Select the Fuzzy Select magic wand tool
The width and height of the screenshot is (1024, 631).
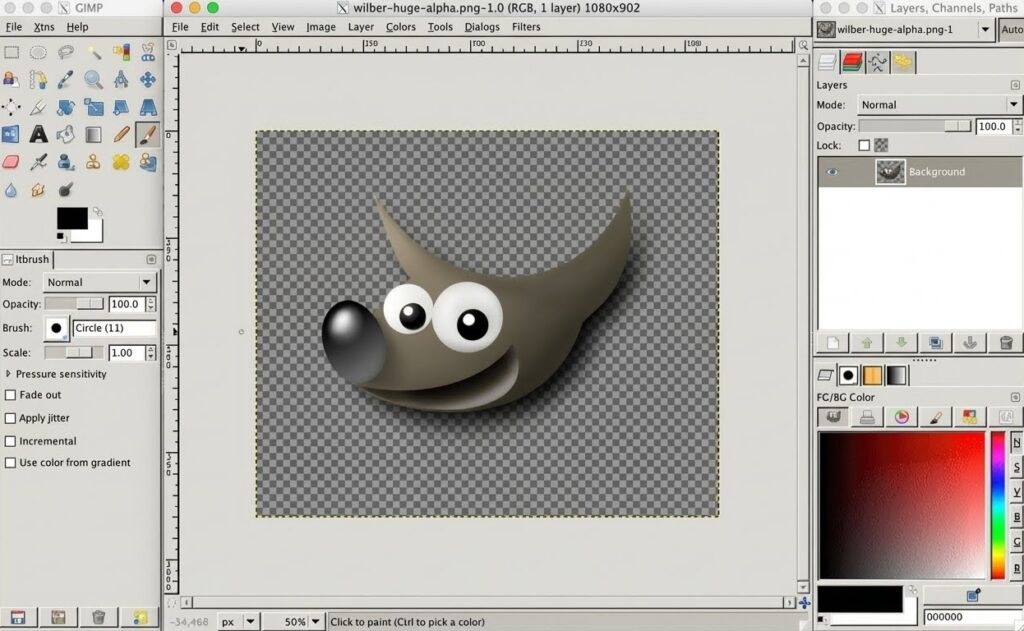[x=92, y=52]
